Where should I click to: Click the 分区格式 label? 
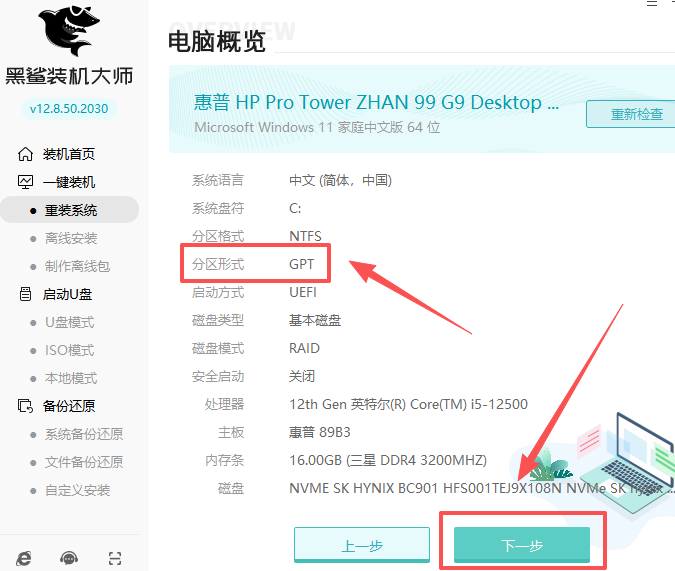(218, 236)
